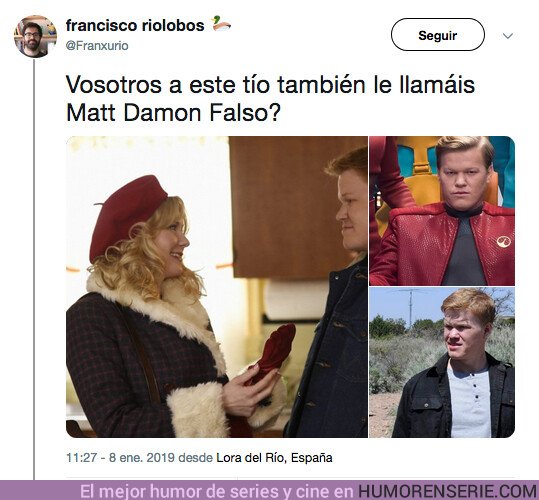Image resolution: width=539 pixels, height=500 pixels.
Task: Open the @Franxurio handle link
Action: pyautogui.click(x=97, y=46)
